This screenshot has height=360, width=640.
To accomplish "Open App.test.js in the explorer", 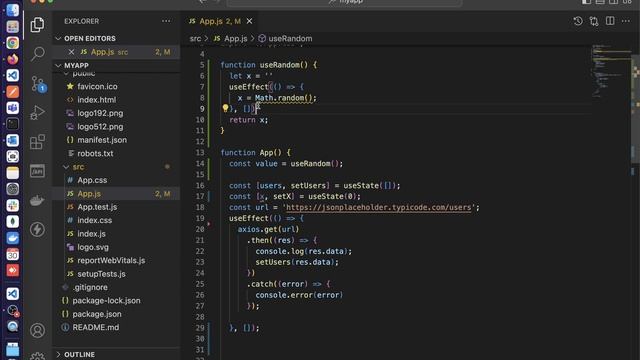I will (97, 207).
